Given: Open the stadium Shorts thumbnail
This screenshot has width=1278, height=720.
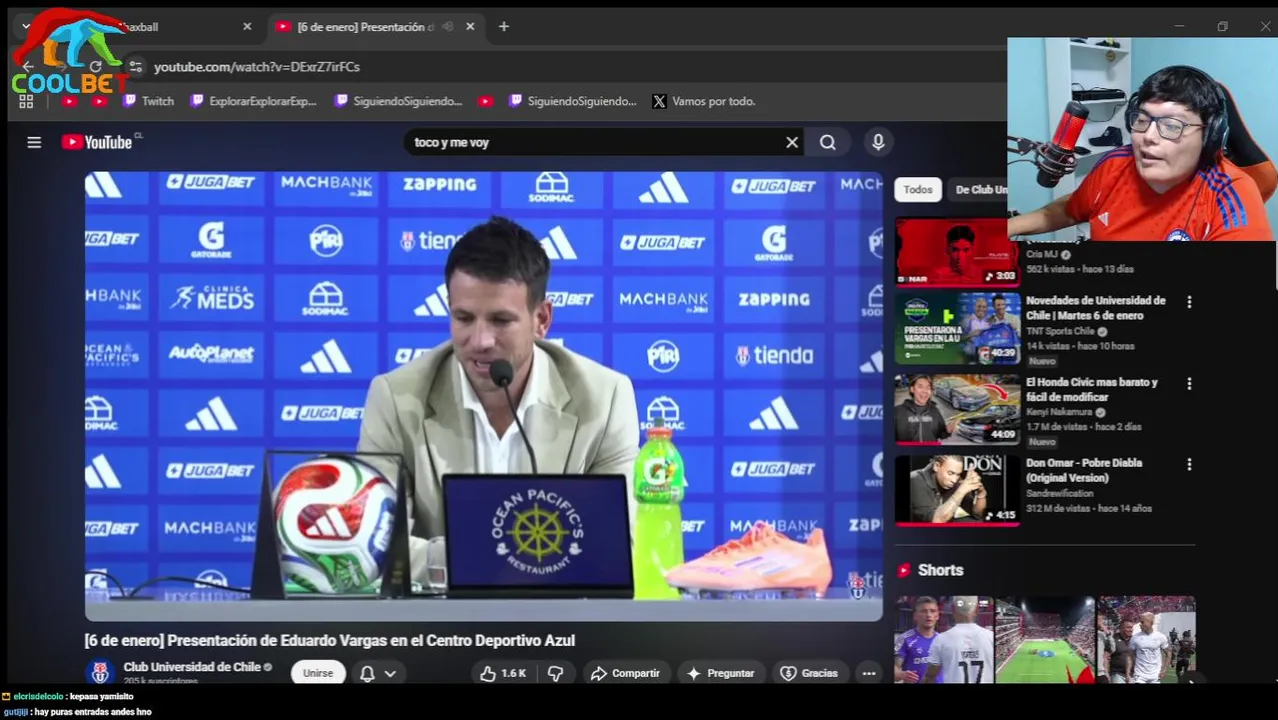Looking at the screenshot, I should tap(1045, 640).
